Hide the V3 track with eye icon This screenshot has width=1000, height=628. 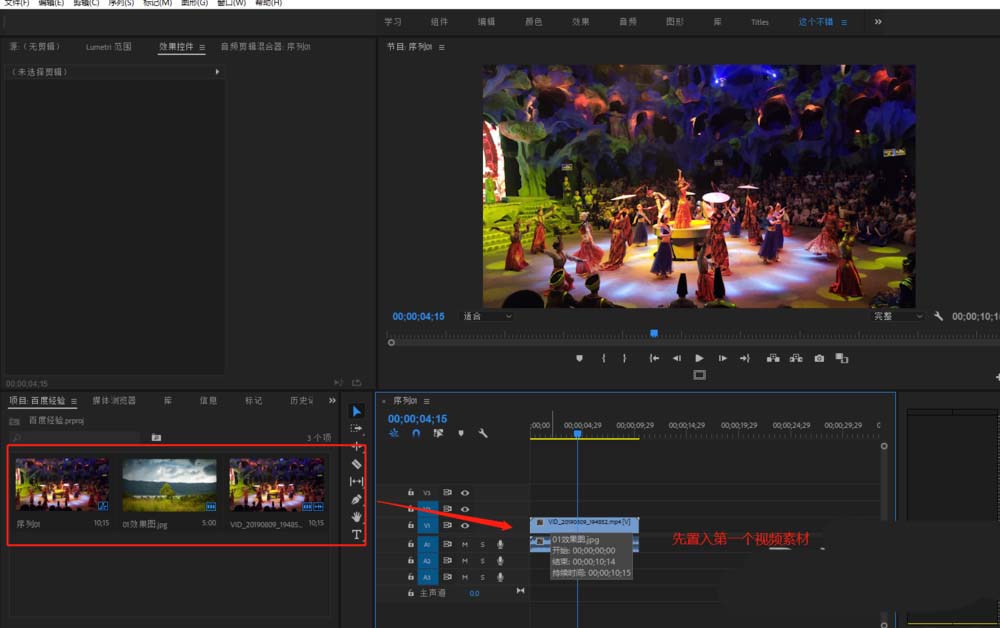465,492
